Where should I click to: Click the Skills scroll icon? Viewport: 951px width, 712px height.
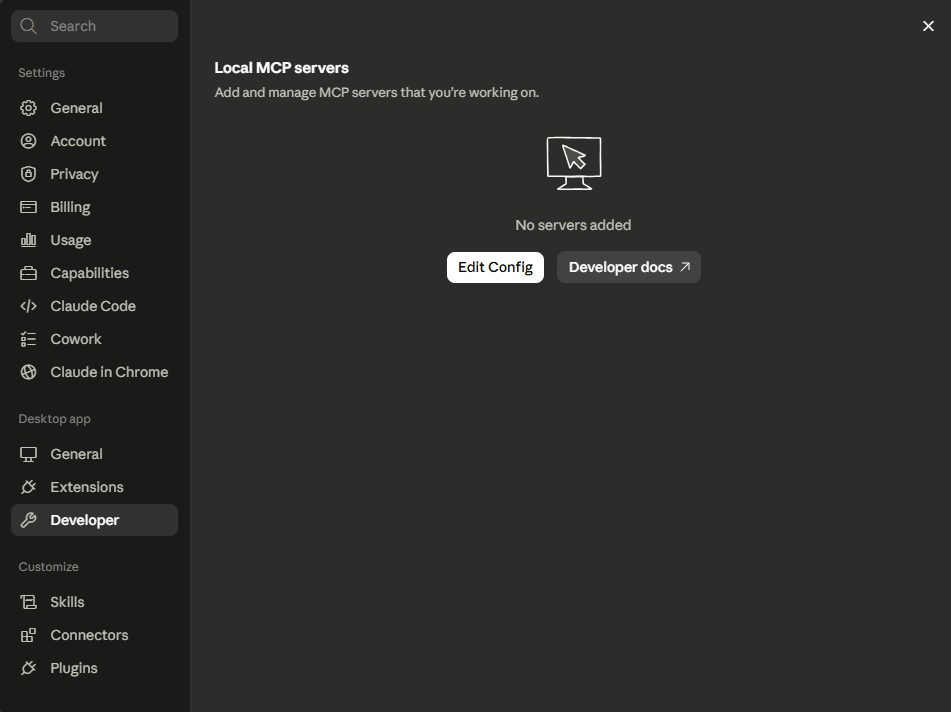pyautogui.click(x=29, y=602)
